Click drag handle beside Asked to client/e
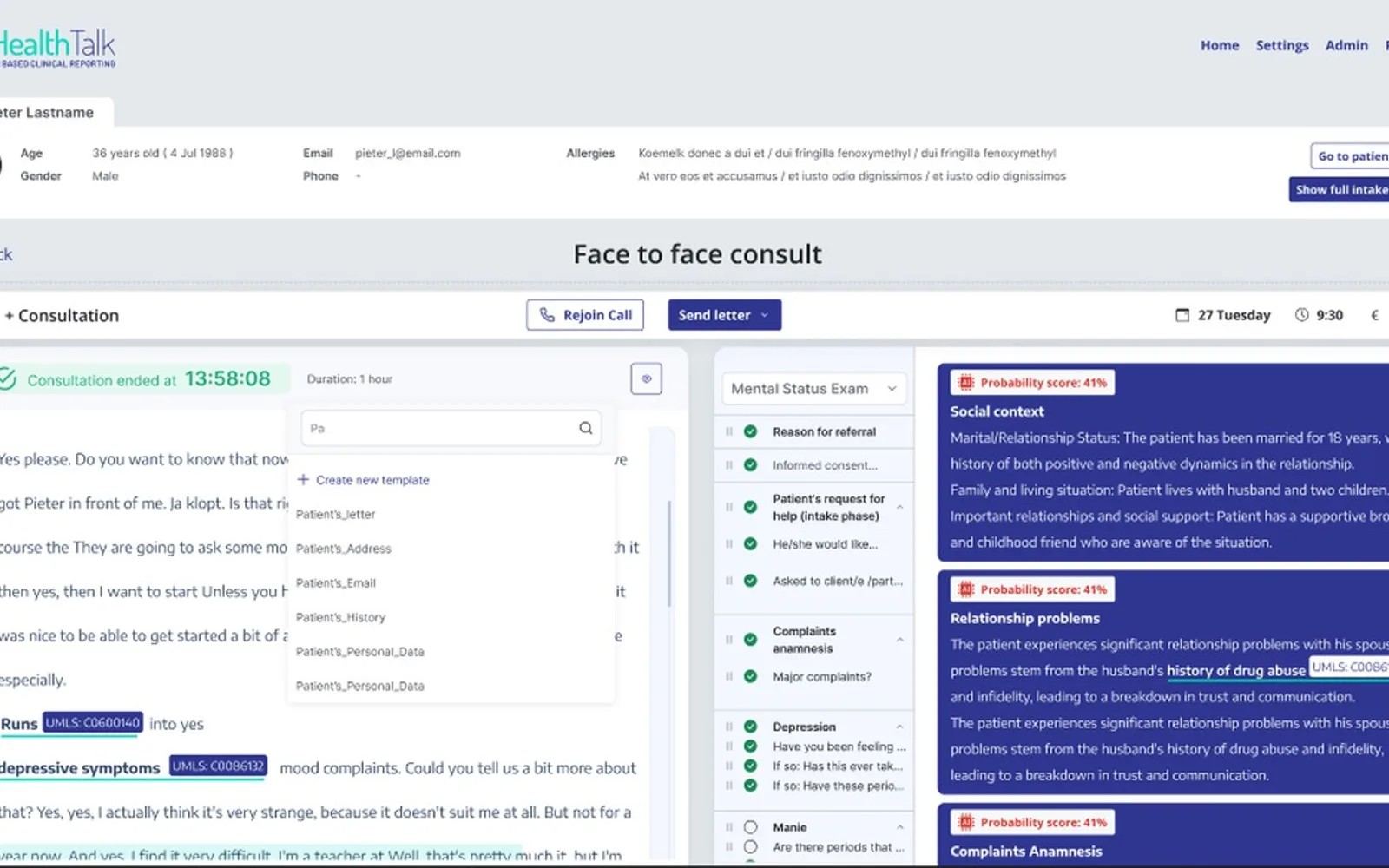This screenshot has height=868, width=1389. point(729,581)
